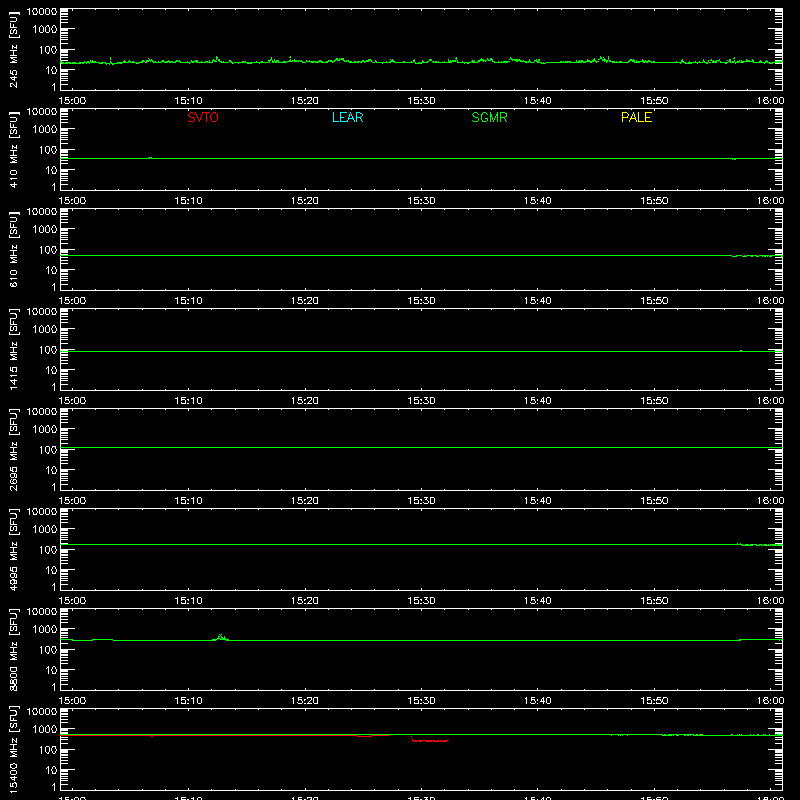Click the red dropped trace segment in 15400 MHz plot
800x800 pixels.
[x=430, y=740]
